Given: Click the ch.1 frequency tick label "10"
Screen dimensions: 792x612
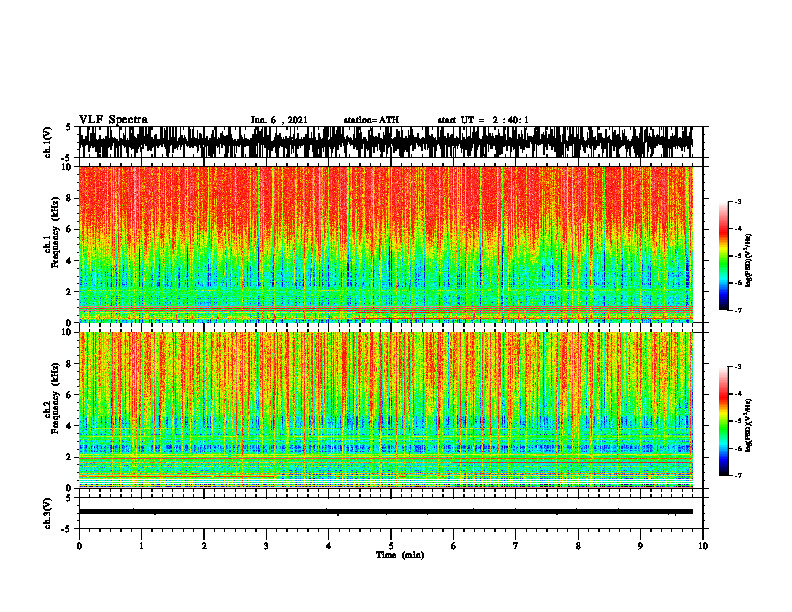Looking at the screenshot, I should pos(68,167).
